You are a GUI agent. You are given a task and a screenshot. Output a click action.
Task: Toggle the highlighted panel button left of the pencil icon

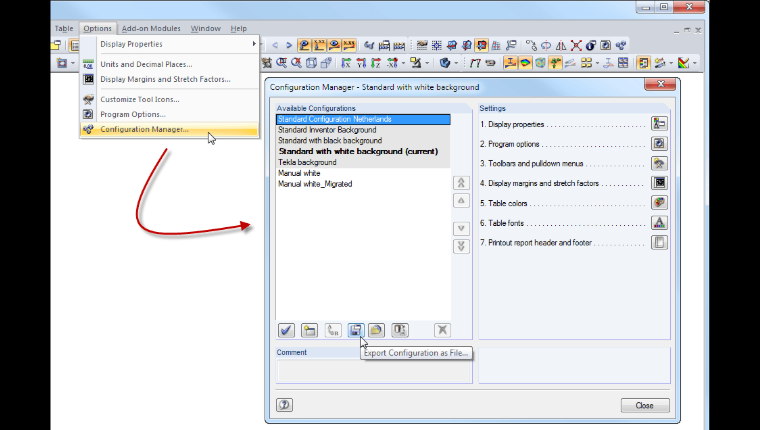click(x=644, y=63)
